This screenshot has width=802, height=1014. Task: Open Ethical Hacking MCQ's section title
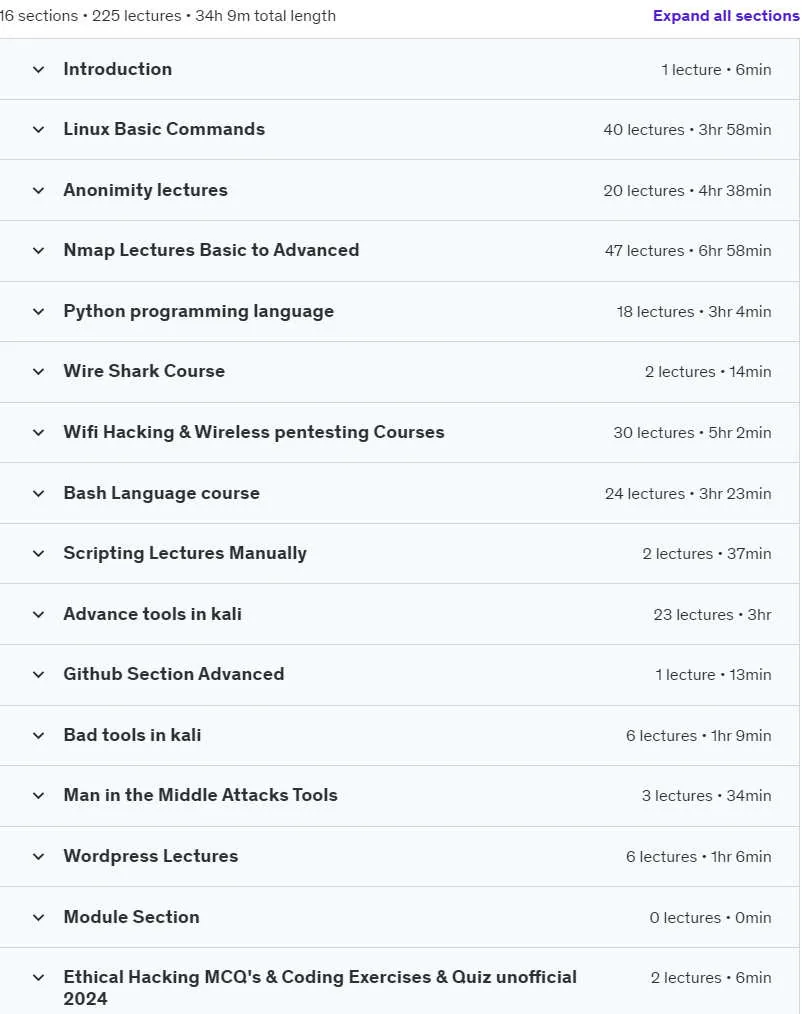tap(320, 987)
